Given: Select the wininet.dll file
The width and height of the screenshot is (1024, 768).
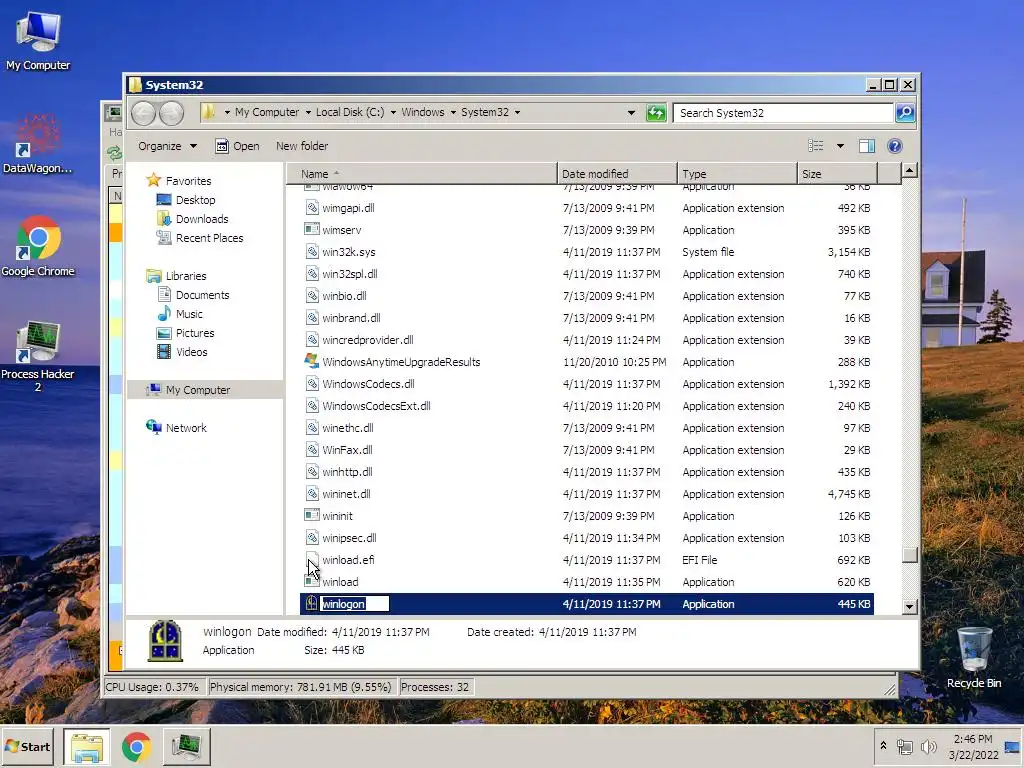Looking at the screenshot, I should 587,494.
